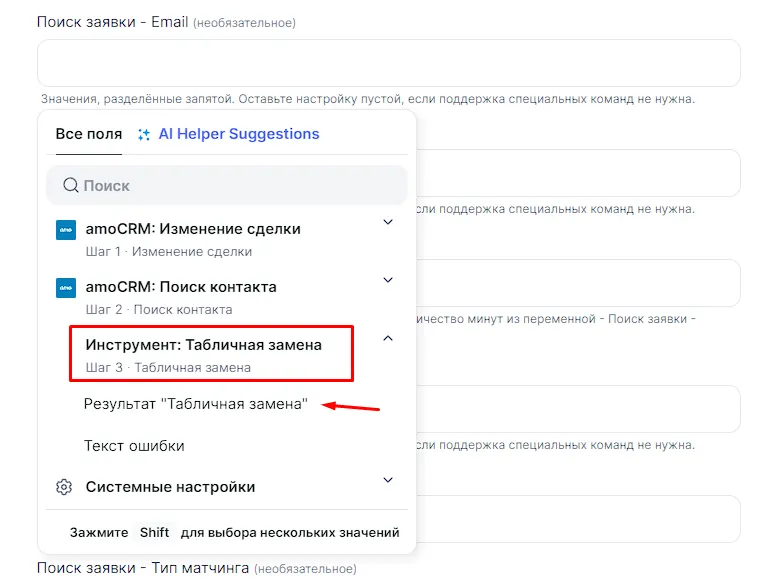
Task: Click amoCRM: Поиск контакта title
Action: [x=181, y=287]
